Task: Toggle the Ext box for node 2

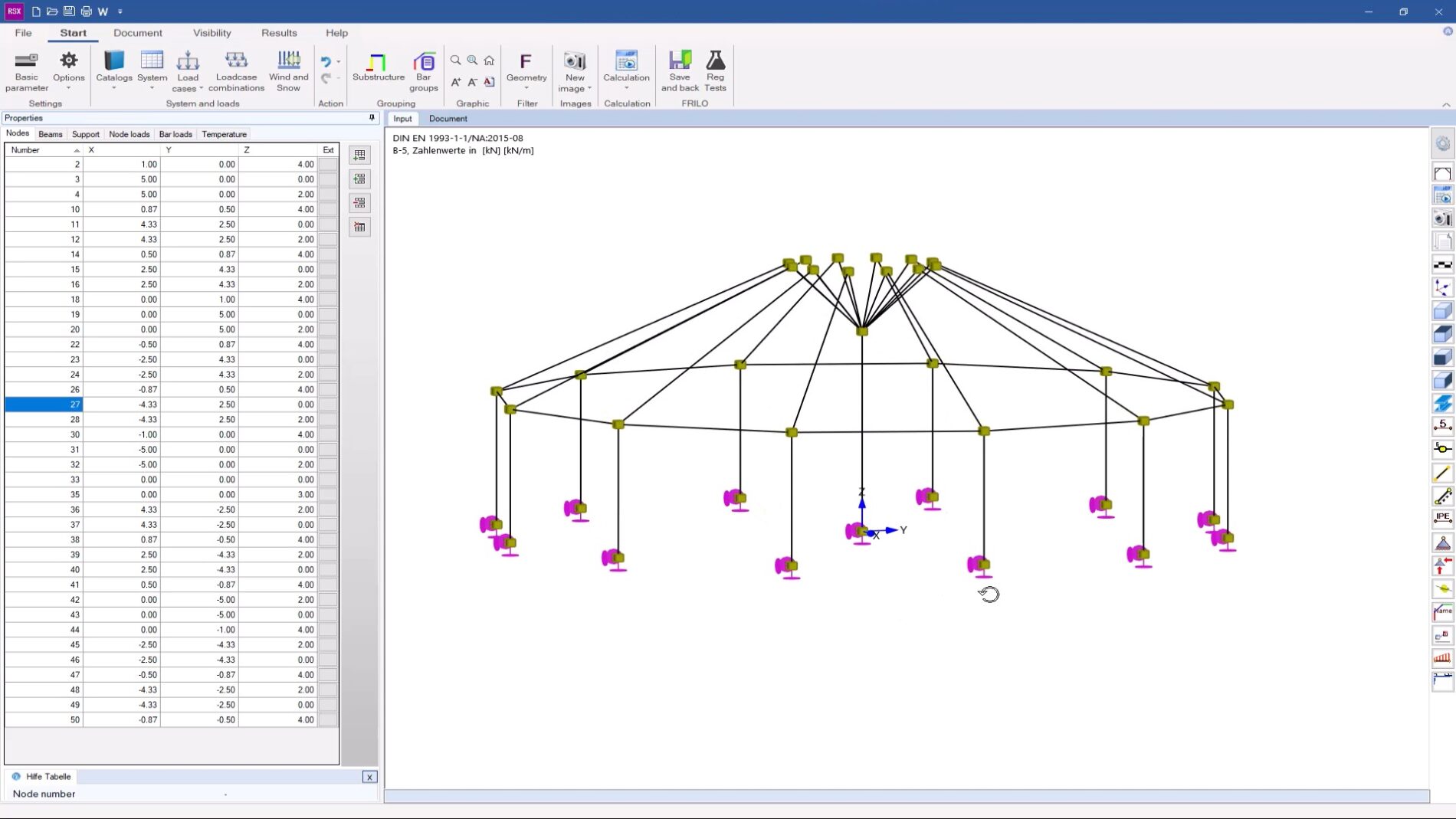Action: (x=328, y=164)
